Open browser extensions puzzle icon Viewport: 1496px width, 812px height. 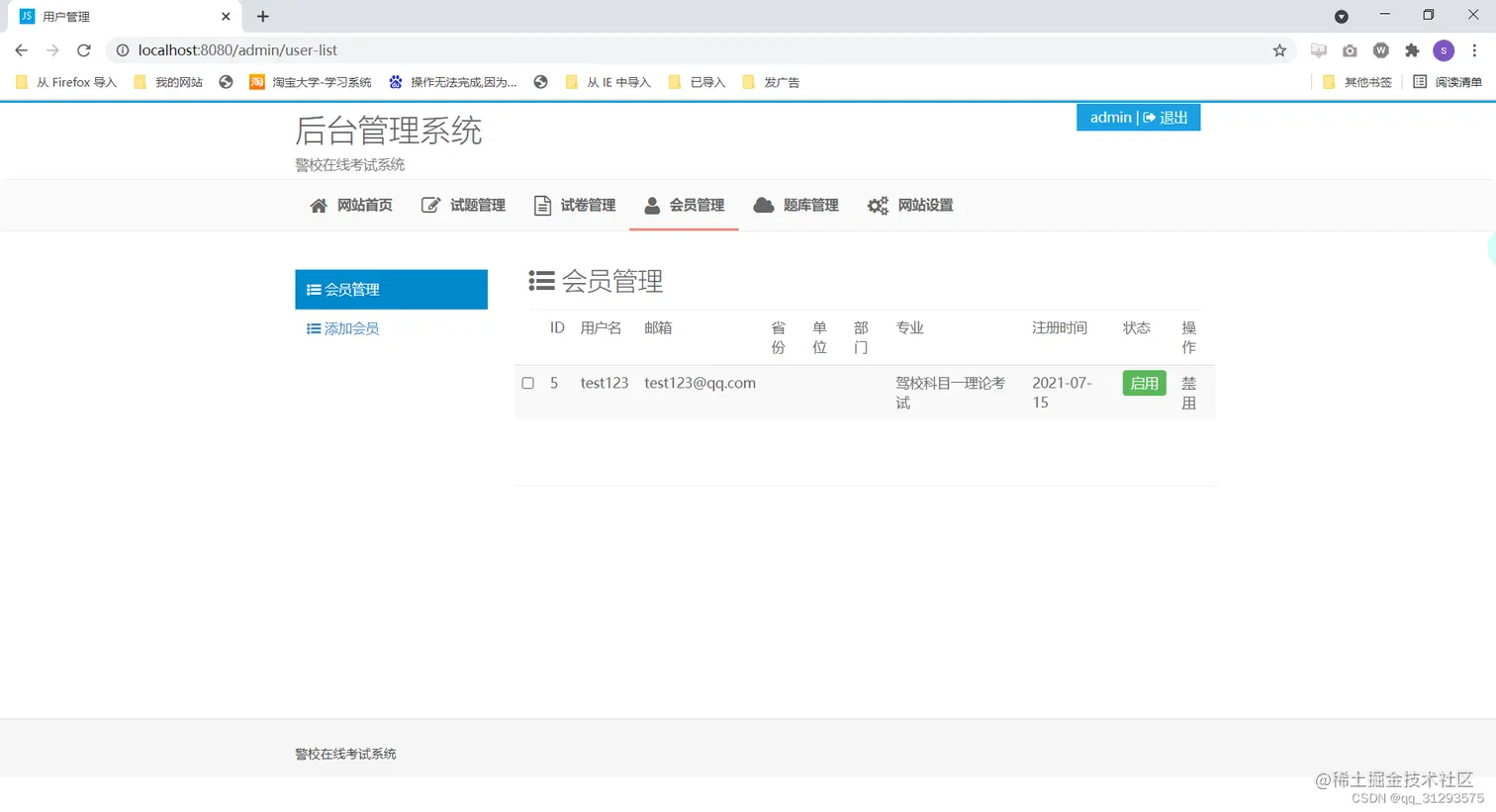click(1412, 50)
